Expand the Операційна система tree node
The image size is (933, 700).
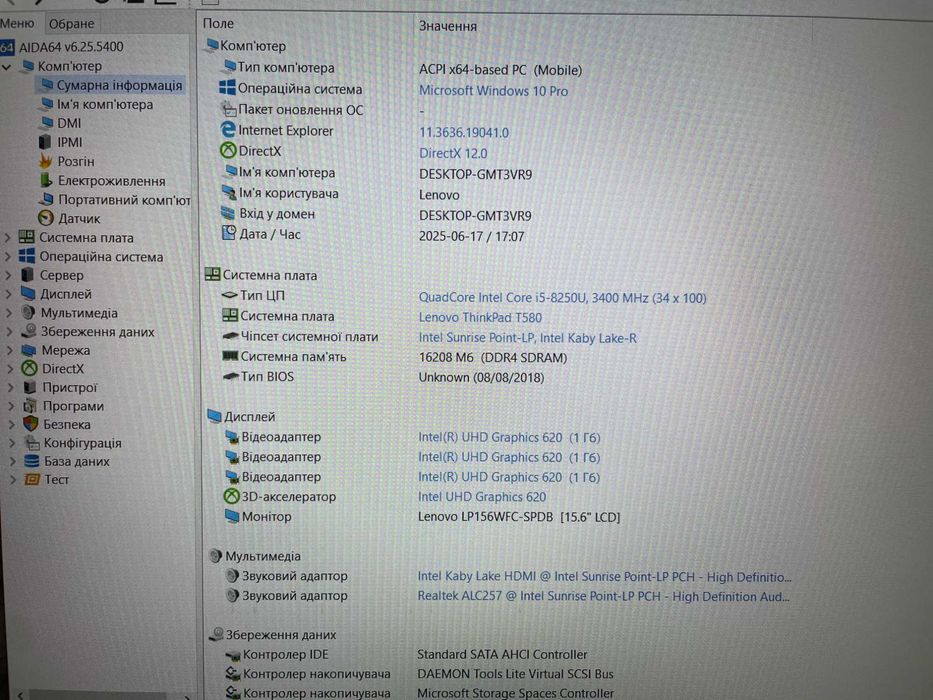pyautogui.click(x=8, y=257)
